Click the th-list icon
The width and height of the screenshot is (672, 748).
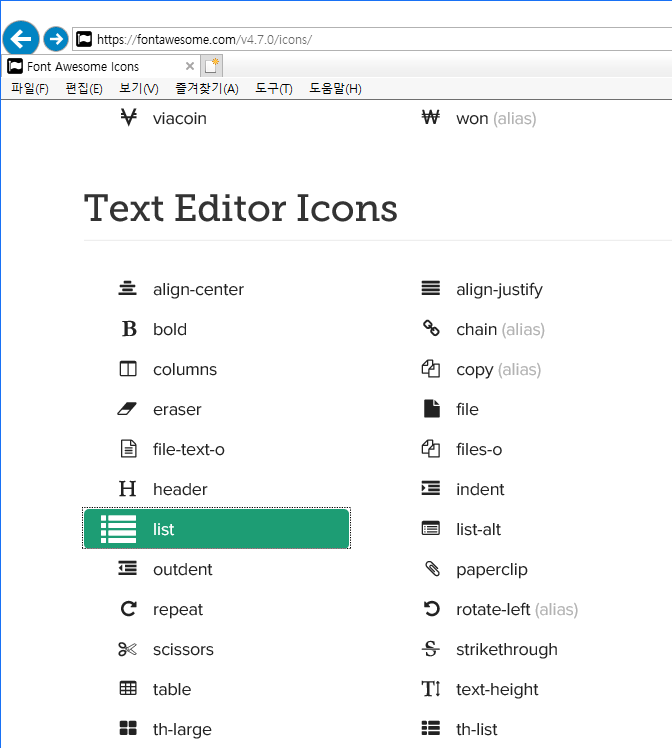click(x=431, y=728)
